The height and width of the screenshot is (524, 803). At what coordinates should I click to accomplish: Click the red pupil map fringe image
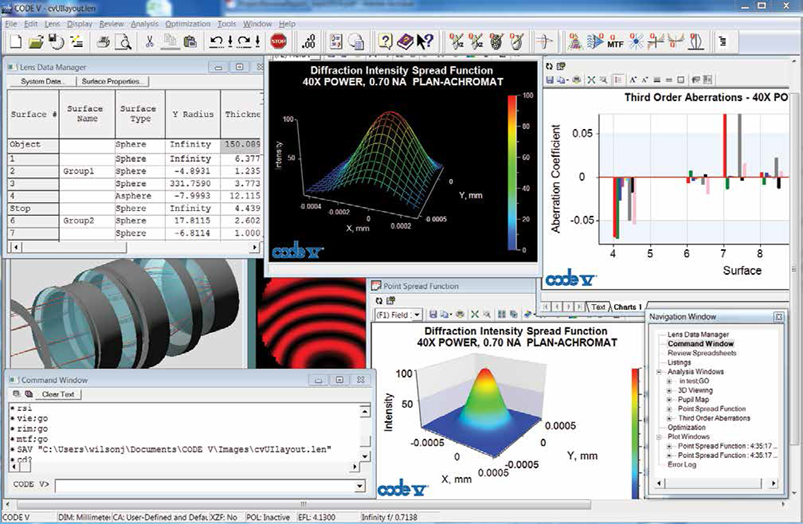[311, 324]
